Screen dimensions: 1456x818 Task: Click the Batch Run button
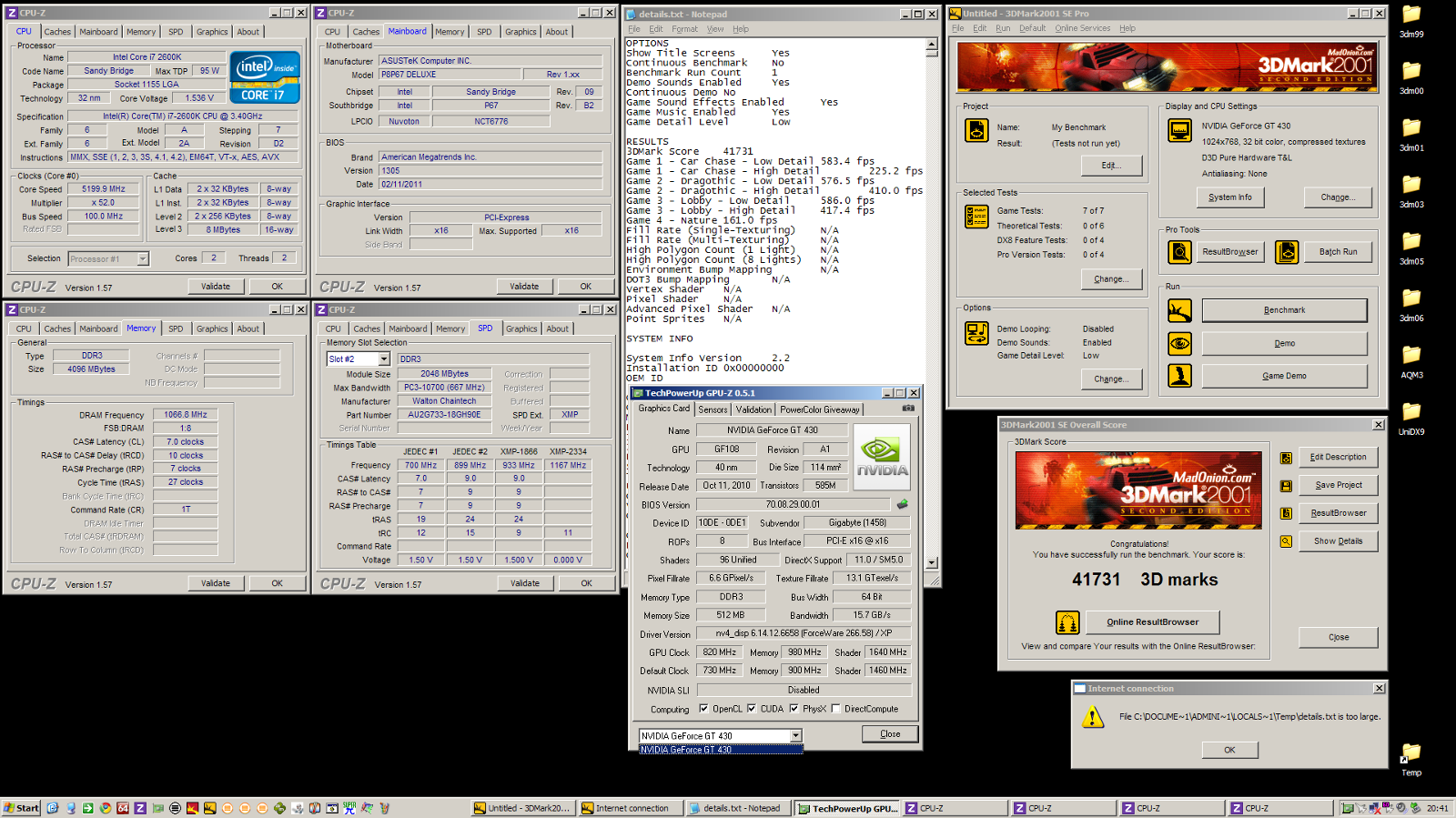pos(1338,252)
